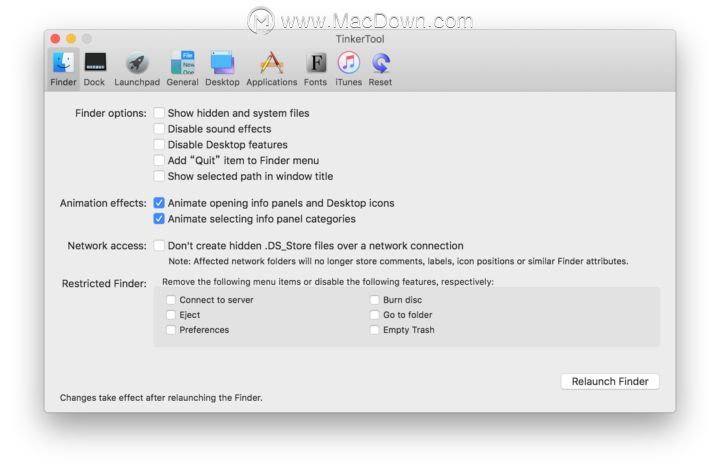Open the Reset pane icon
Image resolution: width=720 pixels, height=471 pixels.
point(380,69)
